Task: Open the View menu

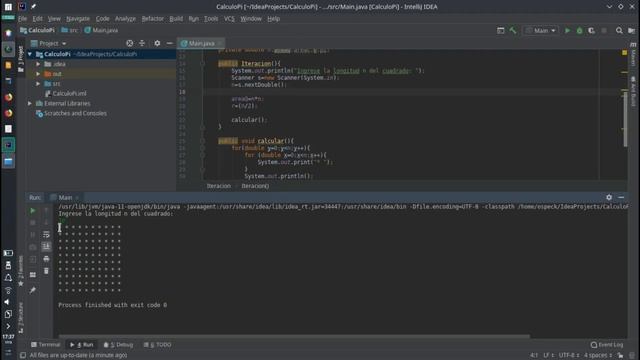Action: click(x=54, y=19)
